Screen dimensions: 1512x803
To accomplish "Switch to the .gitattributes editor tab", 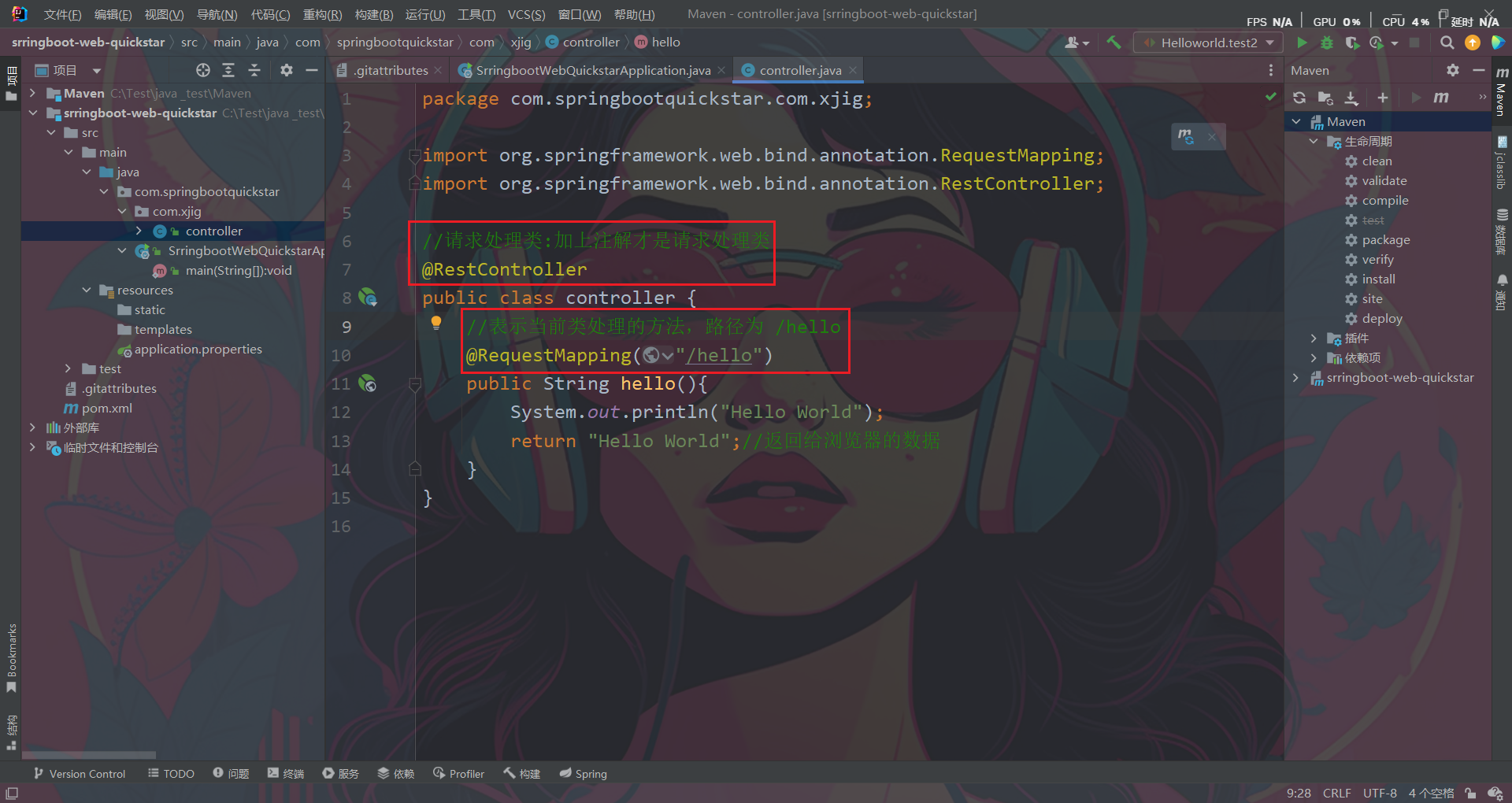I will 391,70.
